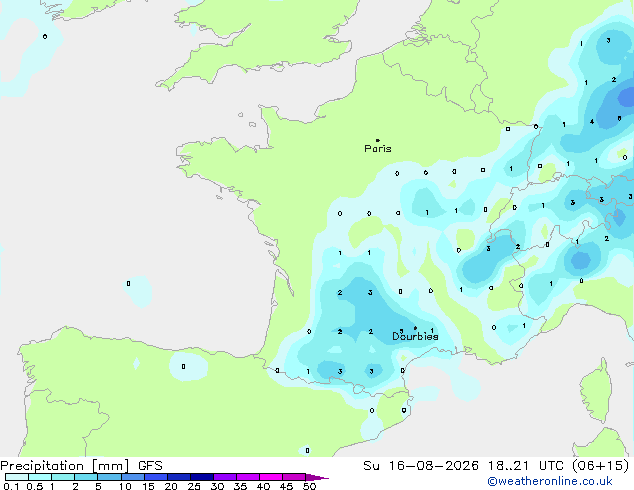Click the black dot marker above Paris
This screenshot has width=634, height=490.
(378, 140)
